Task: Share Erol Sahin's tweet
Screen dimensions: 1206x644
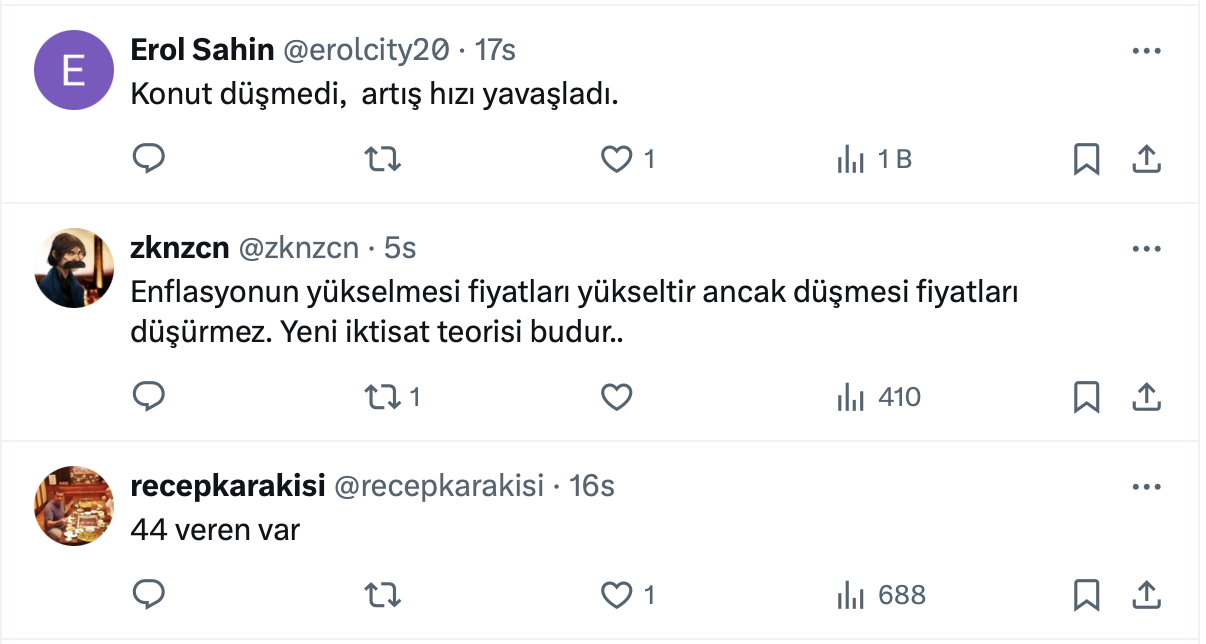Action: [1146, 159]
